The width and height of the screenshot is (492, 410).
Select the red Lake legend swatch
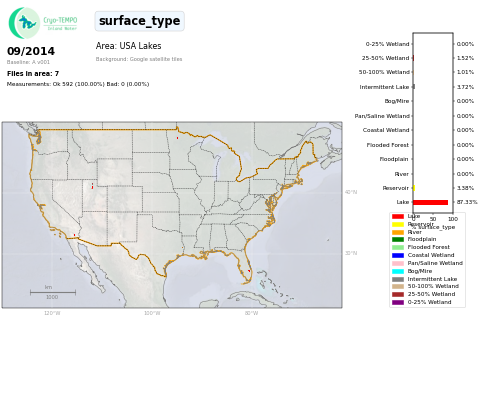398,217
